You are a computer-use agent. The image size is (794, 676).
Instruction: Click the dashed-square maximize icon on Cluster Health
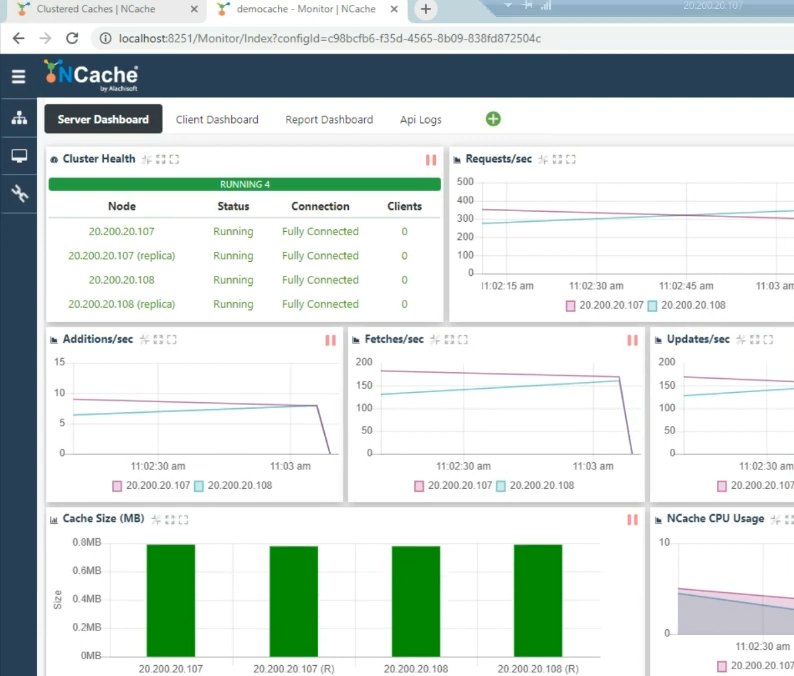(x=161, y=160)
